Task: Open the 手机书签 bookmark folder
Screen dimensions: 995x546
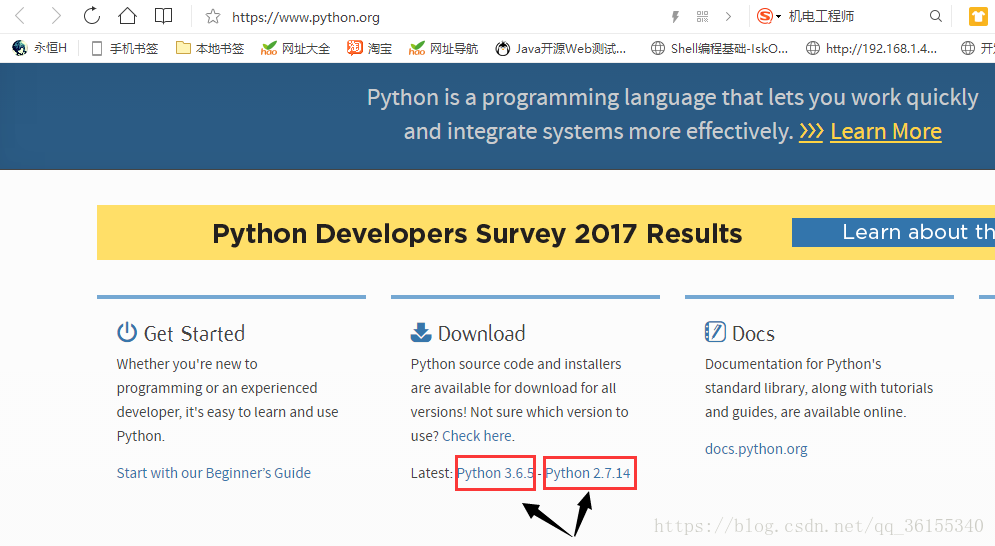Action: click(x=125, y=48)
